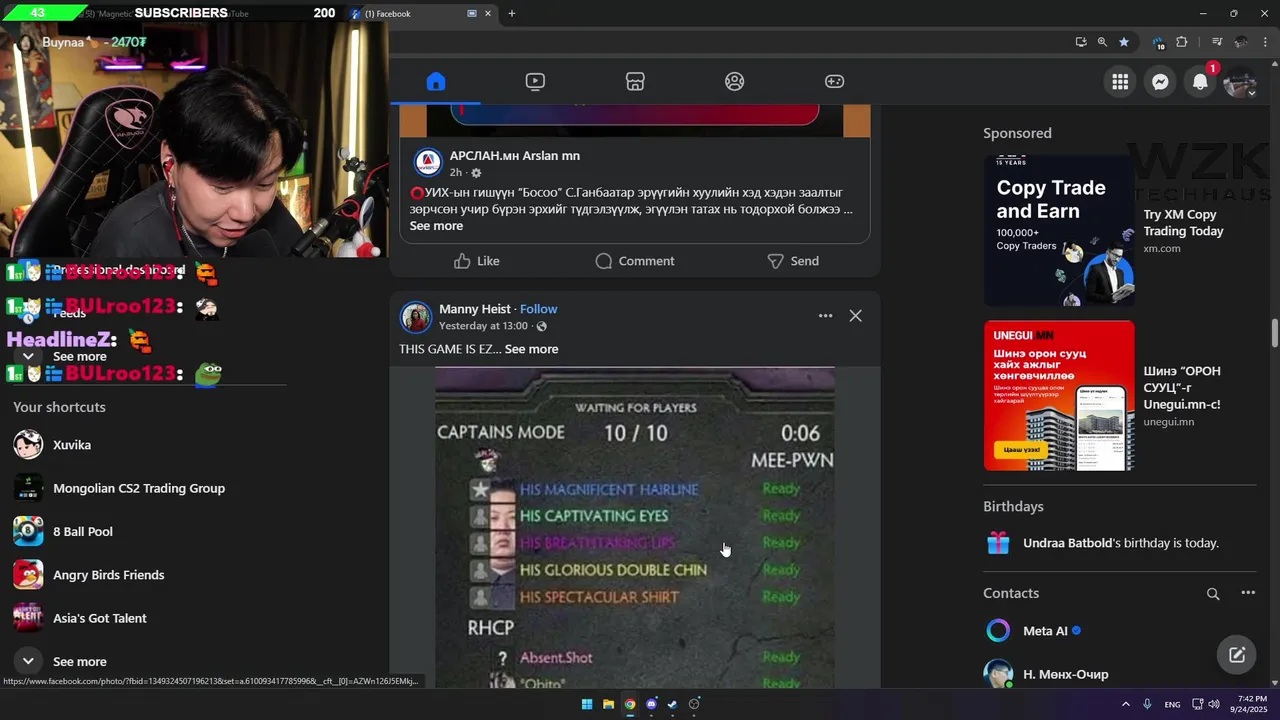Viewport: 1280px width, 720px height.
Task: Open Undraa Batbold birthday notice
Action: pyautogui.click(x=1120, y=543)
